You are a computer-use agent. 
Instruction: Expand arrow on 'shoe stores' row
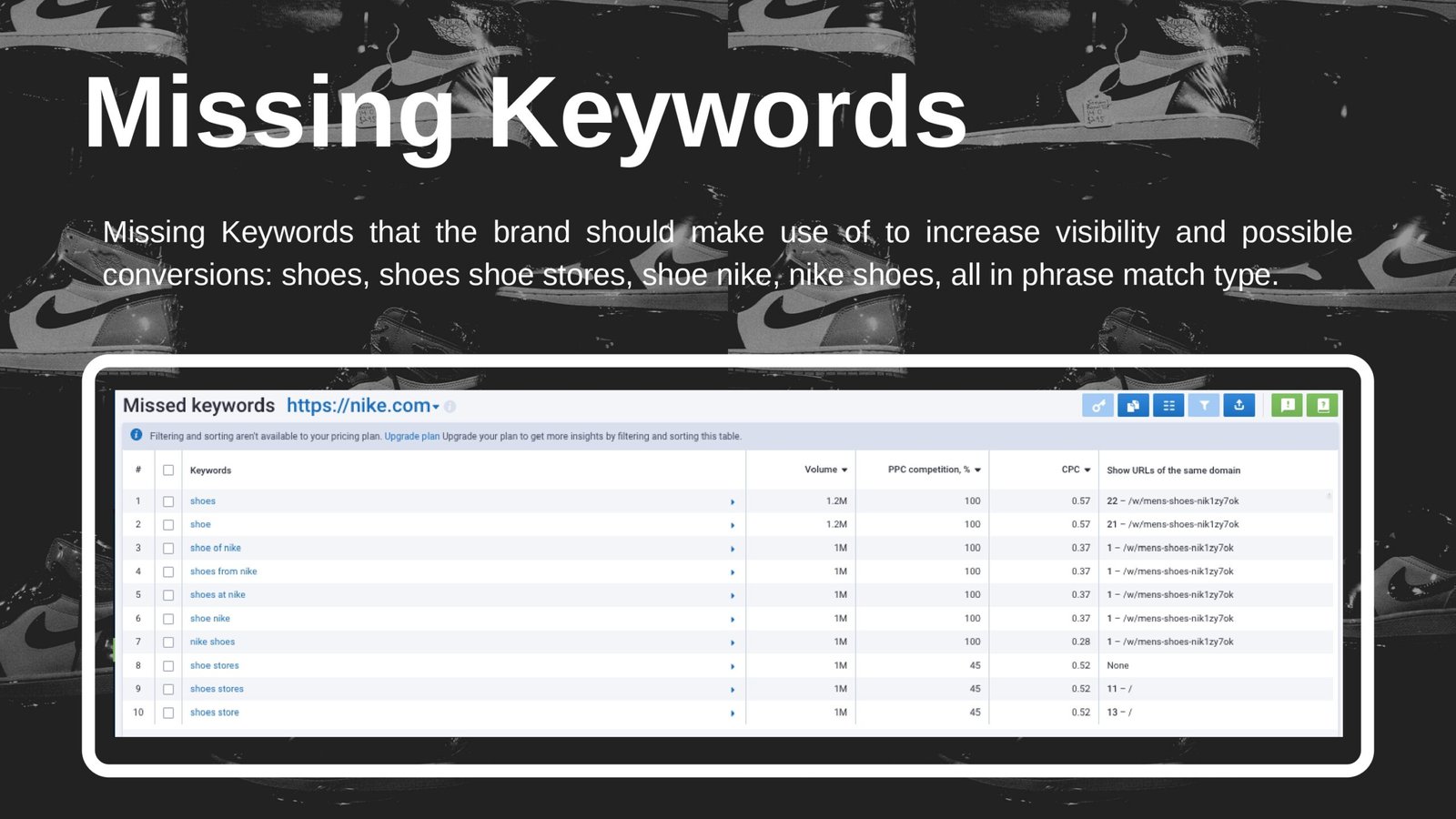[733, 667]
